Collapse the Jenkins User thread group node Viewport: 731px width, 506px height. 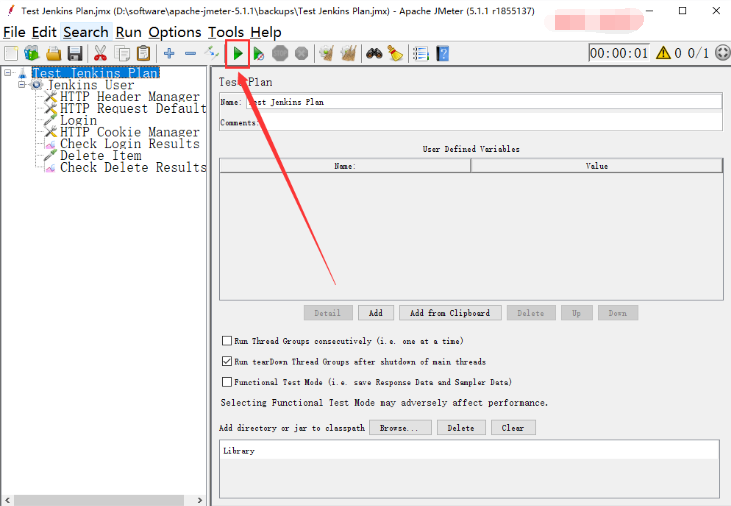pos(21,84)
